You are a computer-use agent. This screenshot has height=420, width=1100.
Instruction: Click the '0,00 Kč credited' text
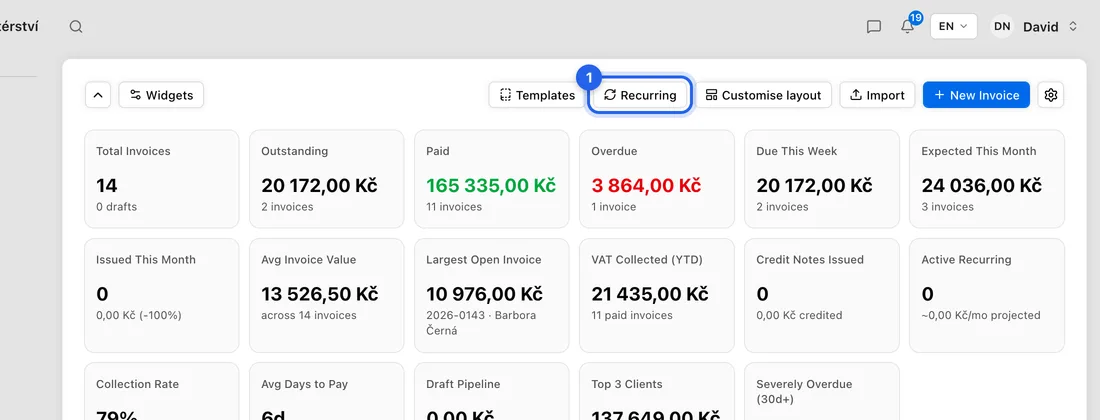(799, 316)
